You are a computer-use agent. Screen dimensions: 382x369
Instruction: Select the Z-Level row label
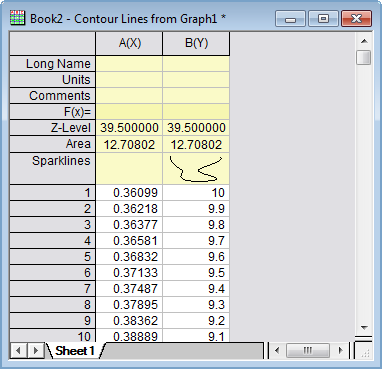[53, 128]
